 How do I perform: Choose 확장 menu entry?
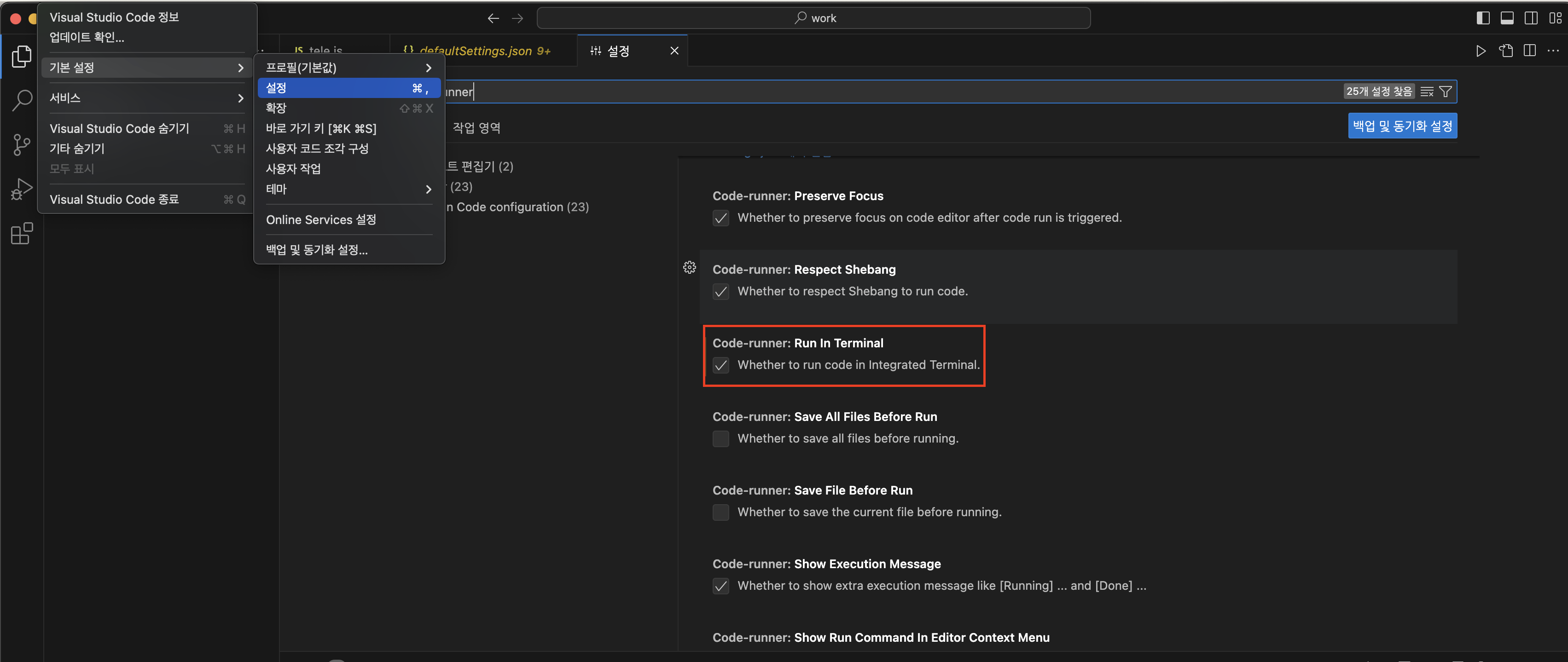pyautogui.click(x=349, y=108)
